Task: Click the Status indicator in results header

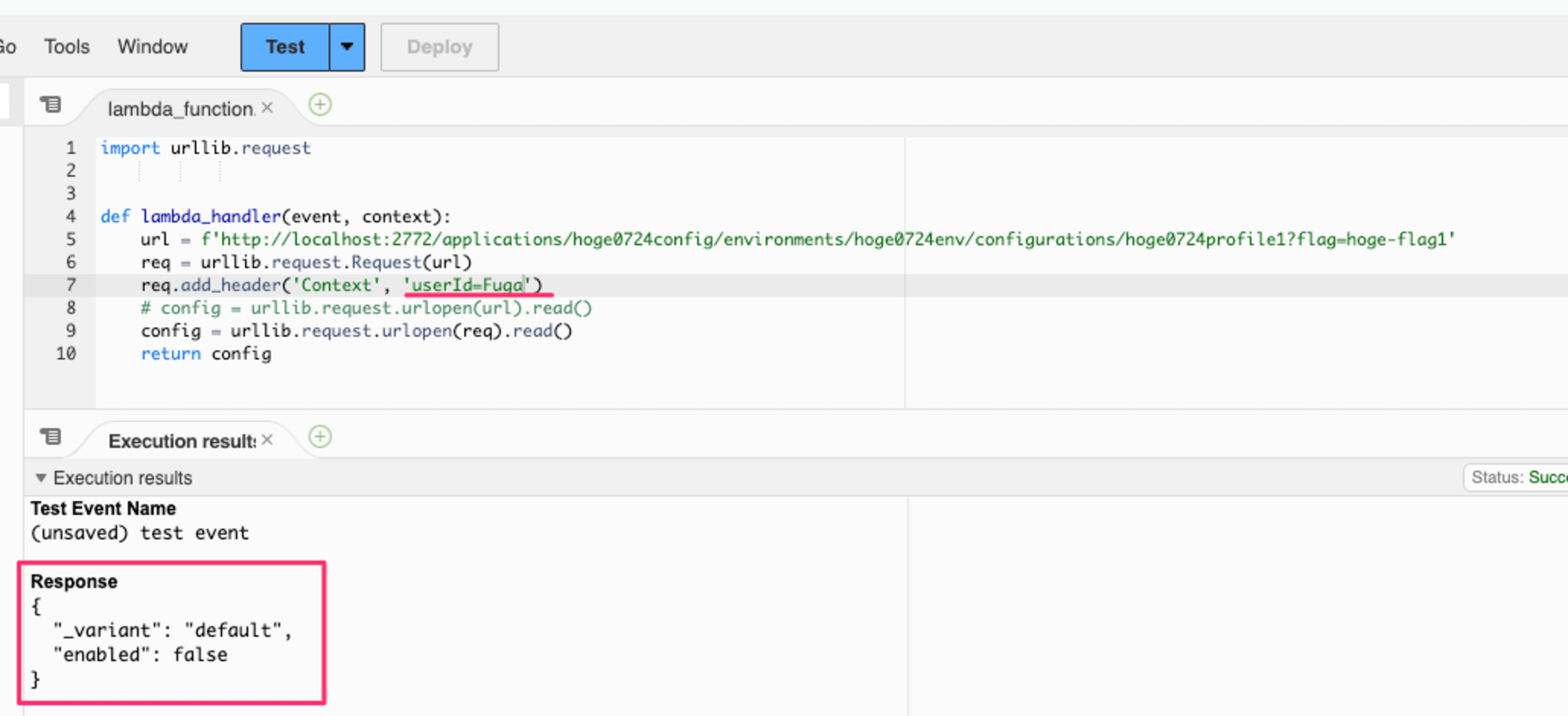Action: click(1517, 478)
